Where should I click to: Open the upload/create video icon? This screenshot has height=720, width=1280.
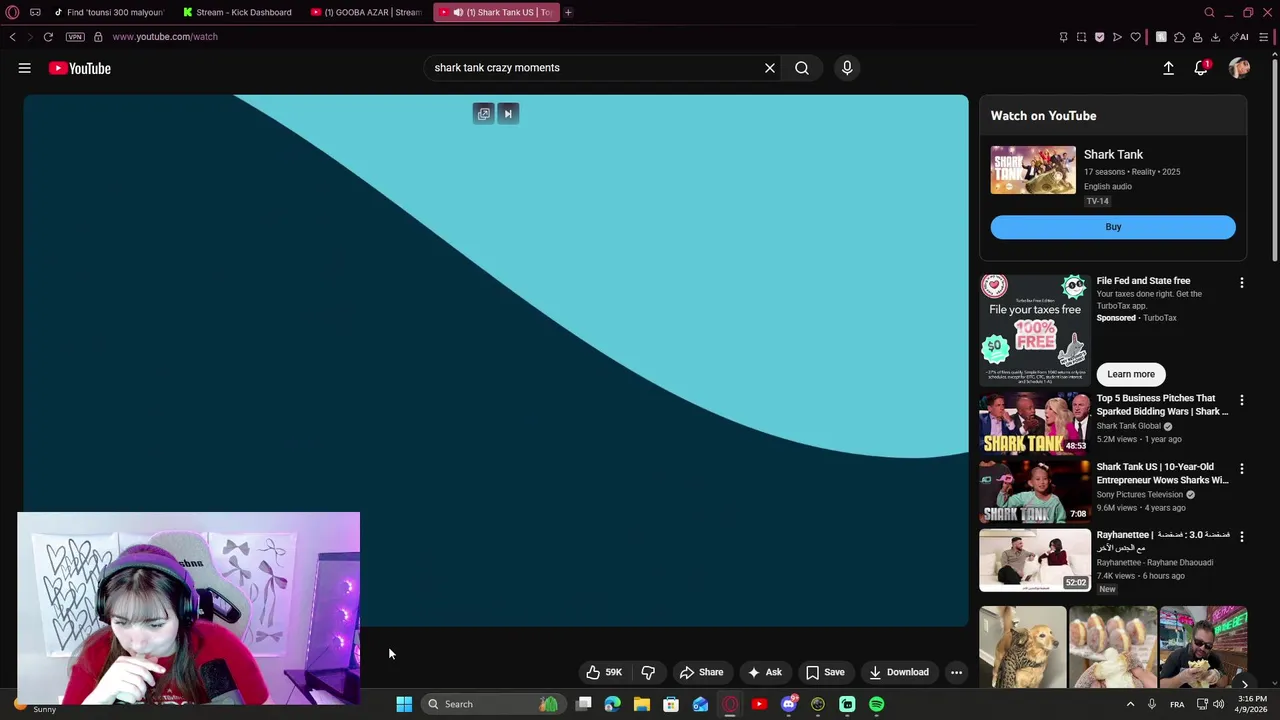pos(1168,68)
